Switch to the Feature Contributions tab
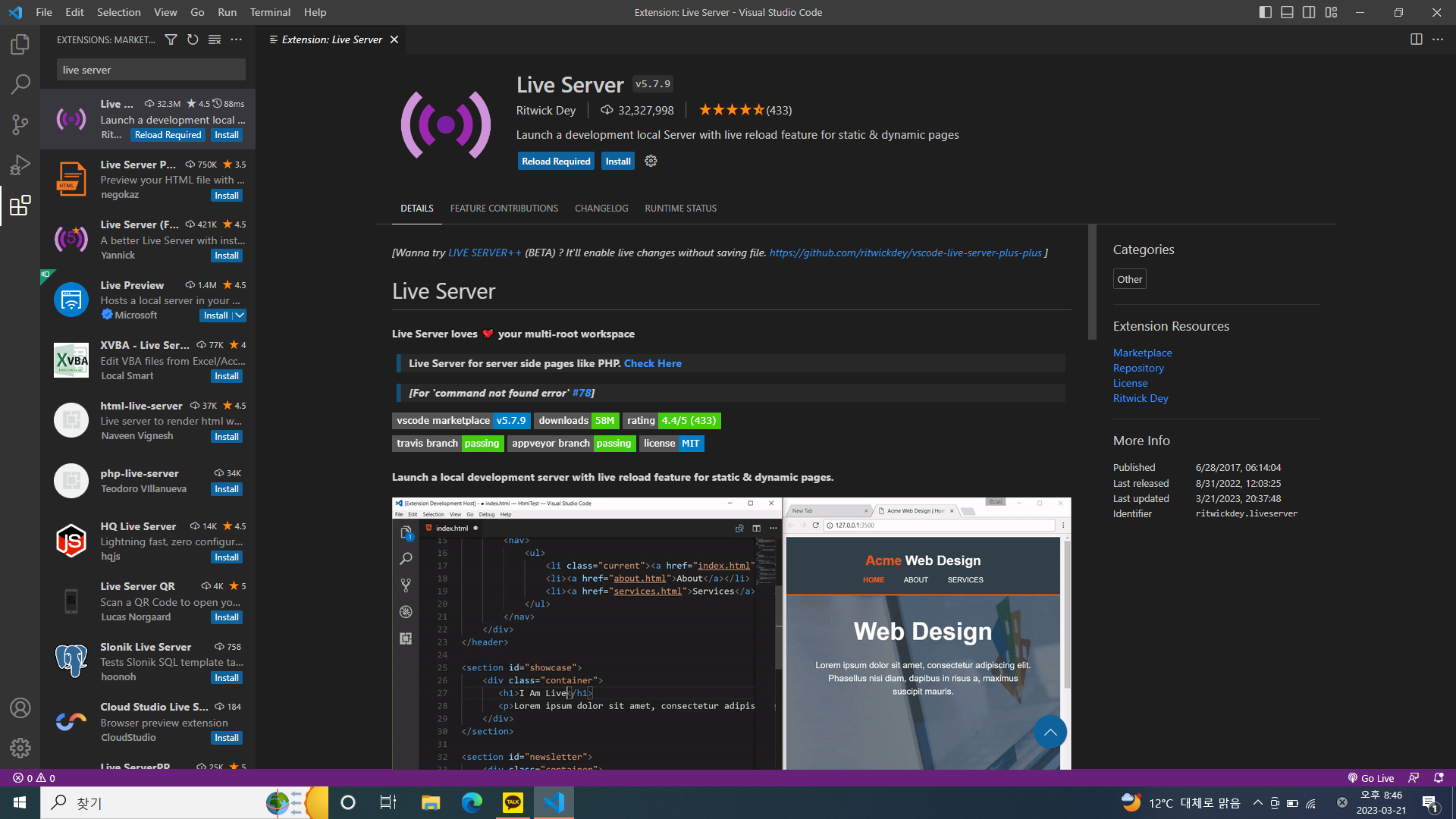 (504, 209)
